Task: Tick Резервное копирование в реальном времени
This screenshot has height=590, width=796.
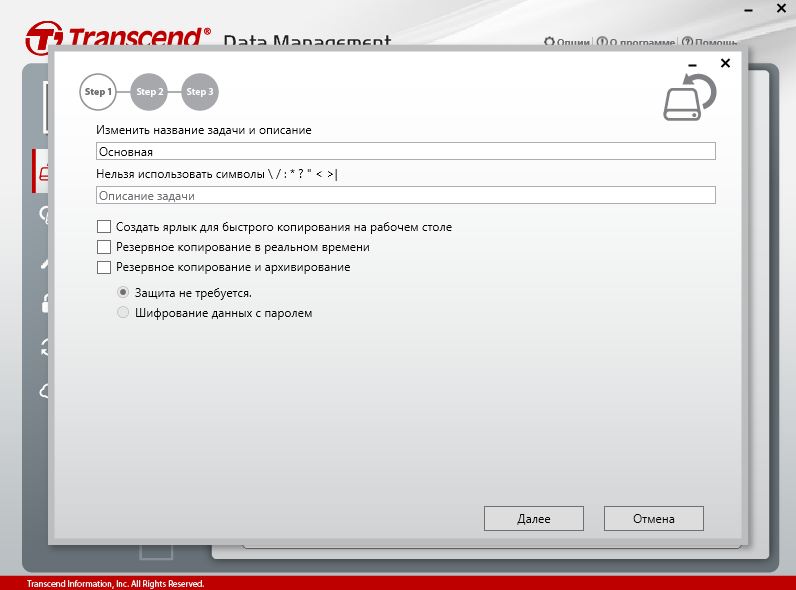Action: (x=104, y=247)
